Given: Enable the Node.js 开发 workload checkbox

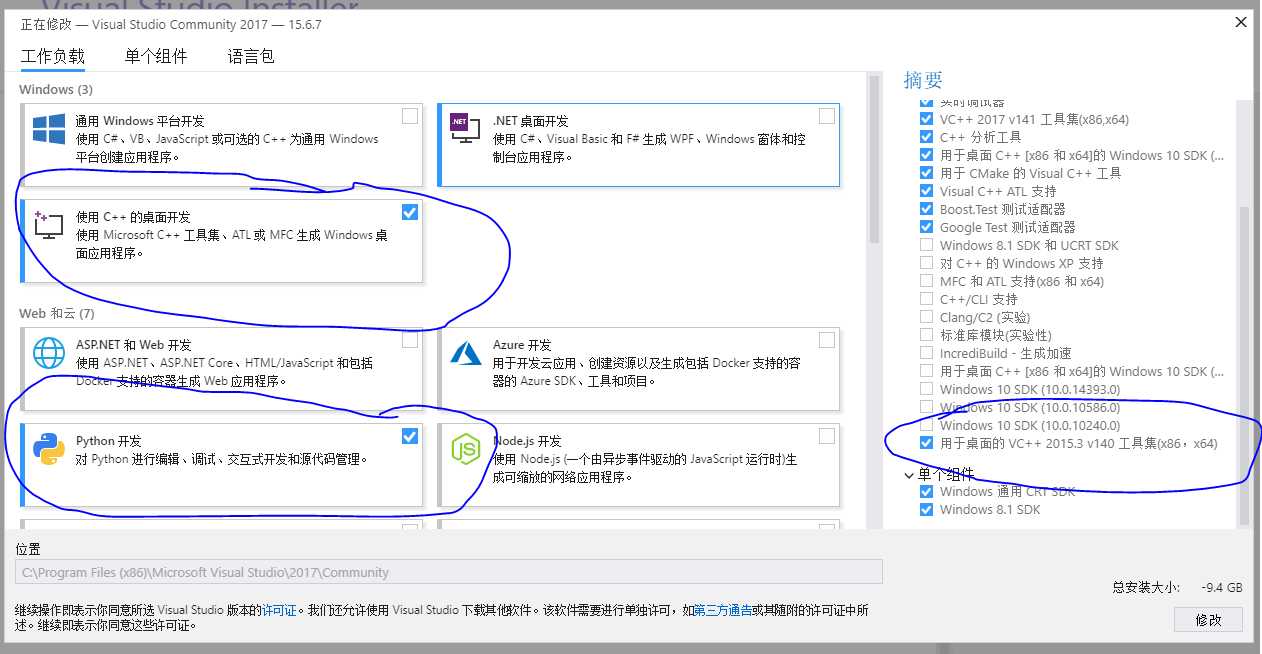Looking at the screenshot, I should point(826,436).
